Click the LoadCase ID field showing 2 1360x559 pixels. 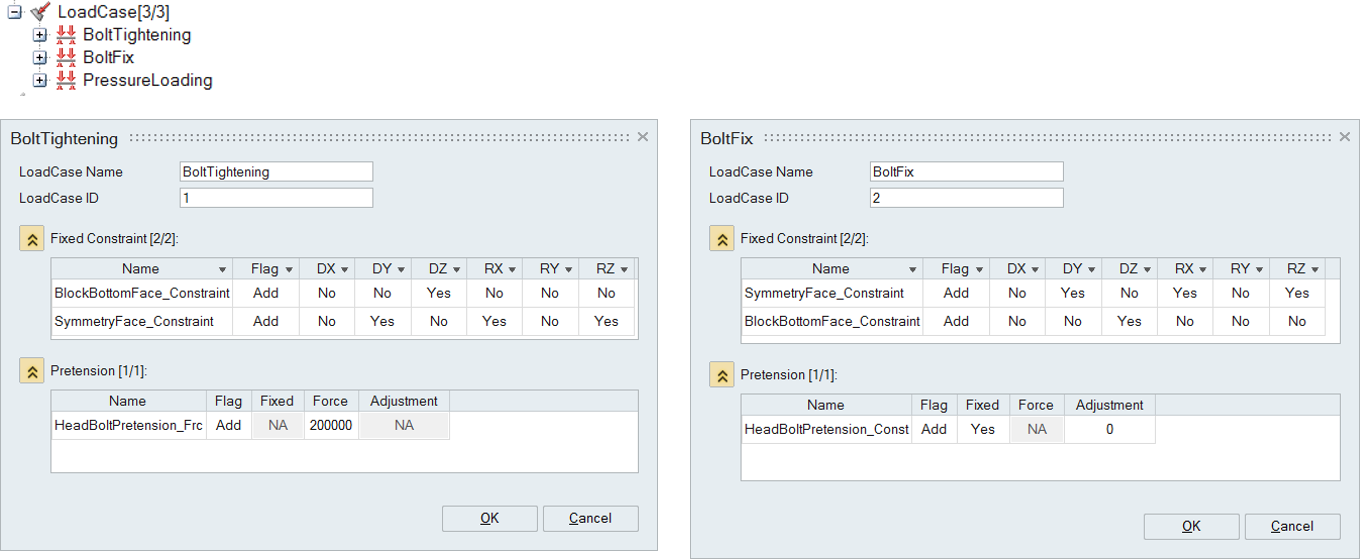pos(966,198)
